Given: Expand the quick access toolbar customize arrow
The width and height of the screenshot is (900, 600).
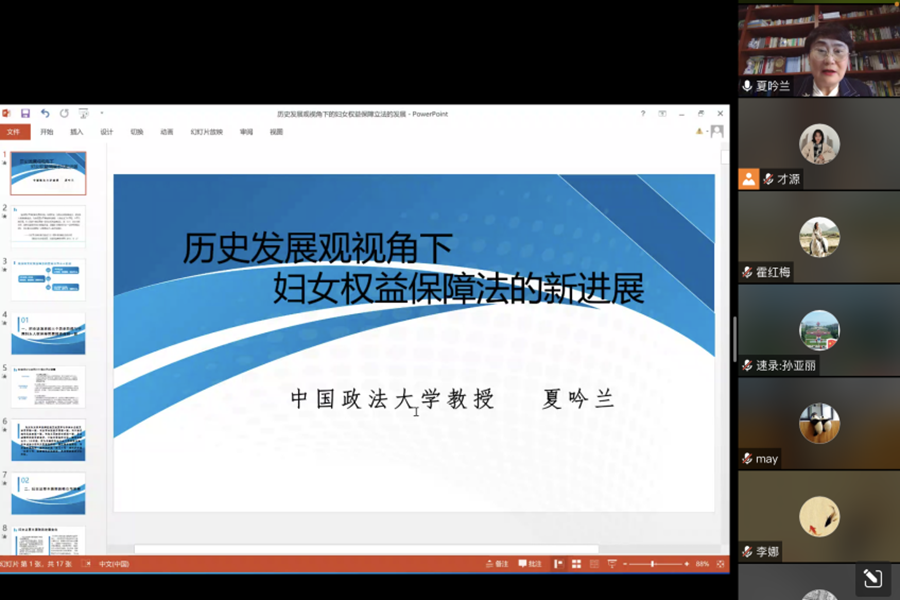Looking at the screenshot, I should coord(102,114).
